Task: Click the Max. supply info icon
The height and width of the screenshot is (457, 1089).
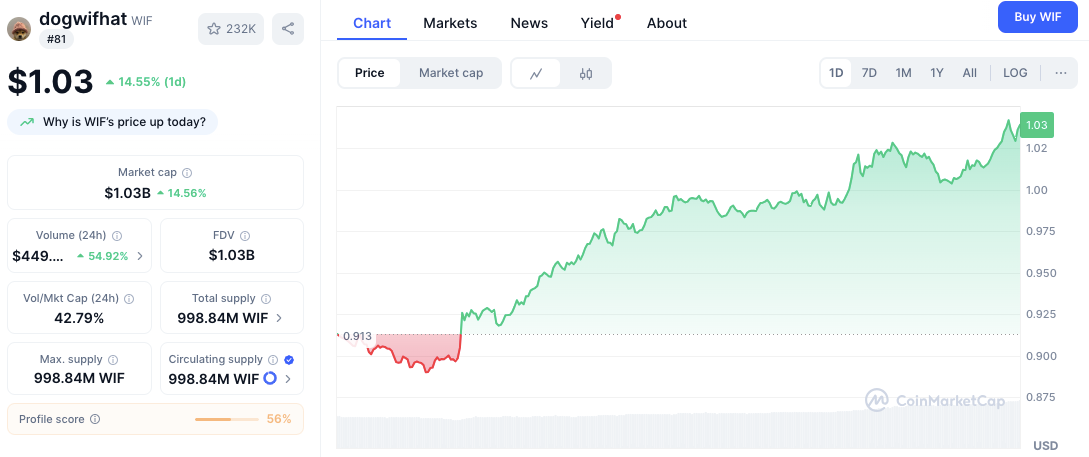Action: [112, 360]
